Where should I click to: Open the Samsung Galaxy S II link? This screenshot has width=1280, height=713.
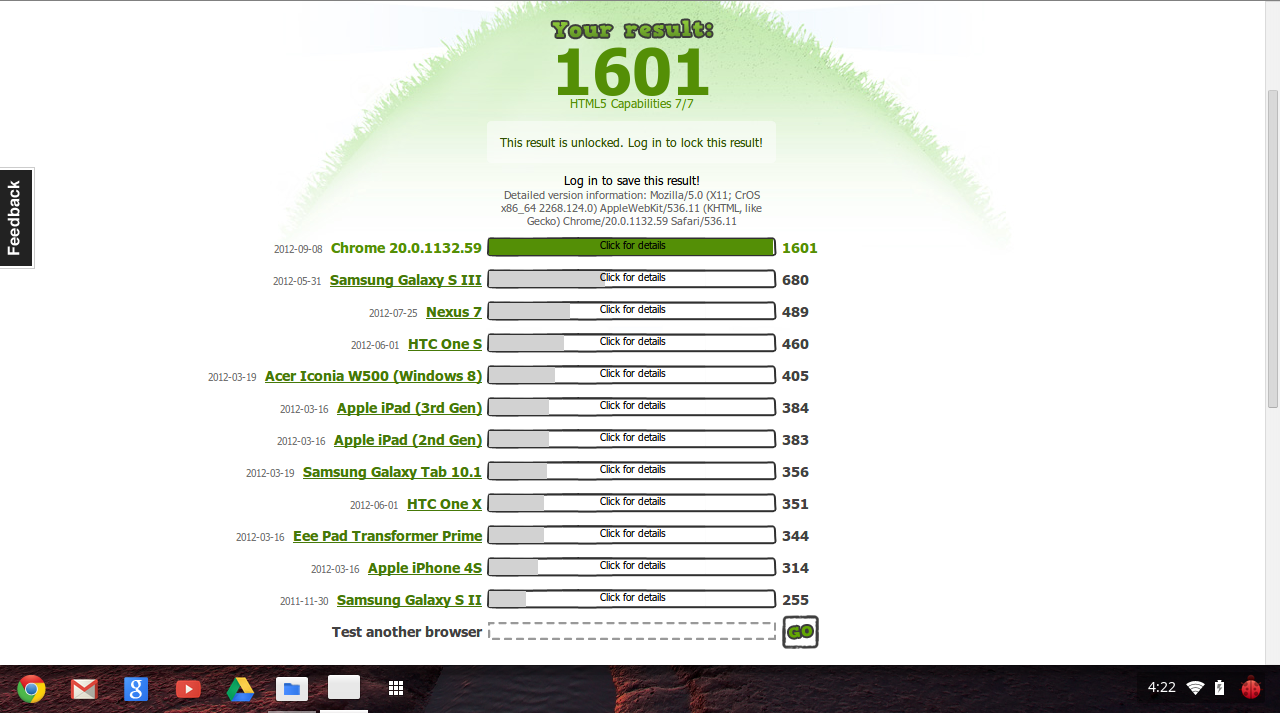pyautogui.click(x=409, y=600)
